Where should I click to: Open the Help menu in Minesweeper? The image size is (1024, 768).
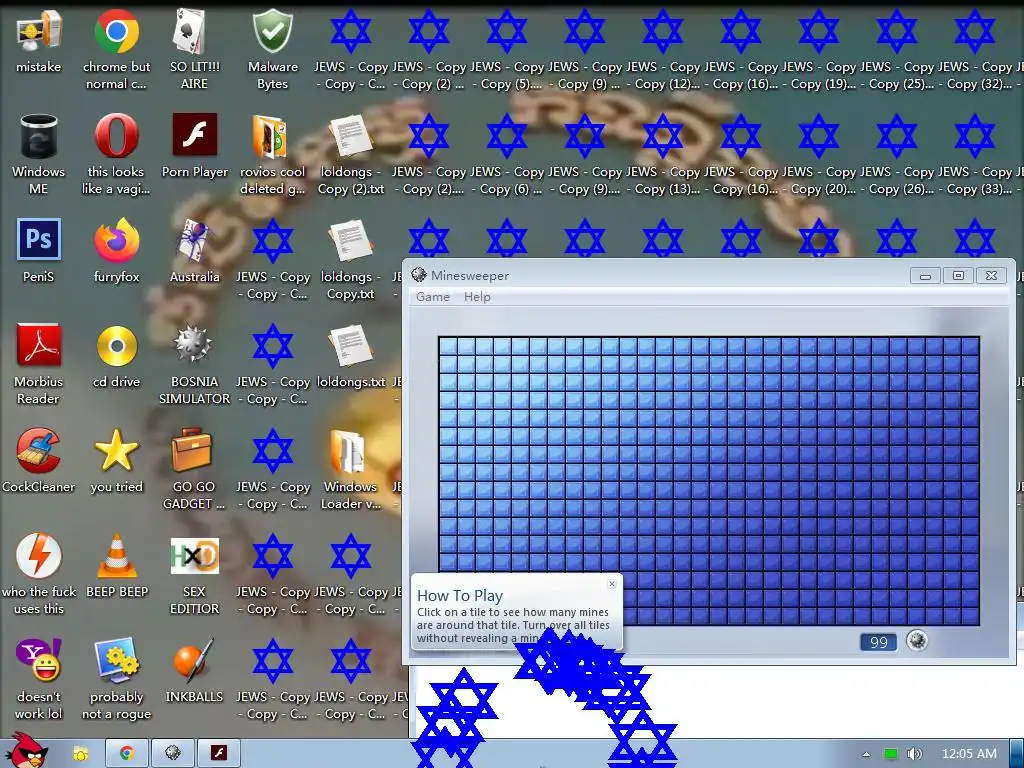coord(477,296)
